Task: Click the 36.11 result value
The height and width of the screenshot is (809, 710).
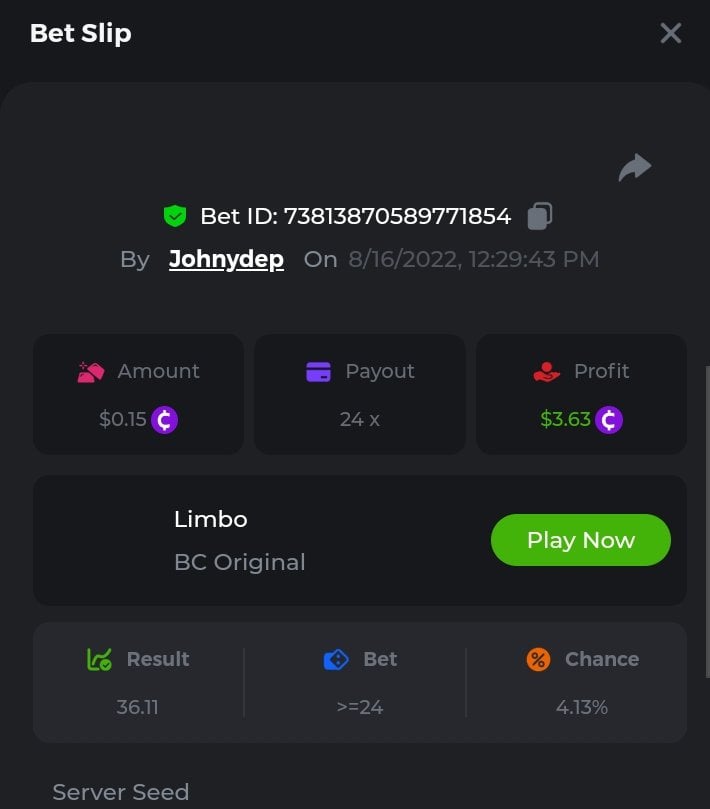Action: (137, 707)
